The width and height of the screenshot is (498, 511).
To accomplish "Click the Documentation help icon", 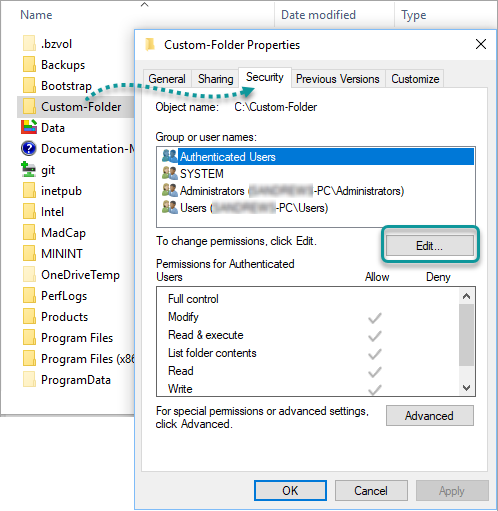I will 29,148.
